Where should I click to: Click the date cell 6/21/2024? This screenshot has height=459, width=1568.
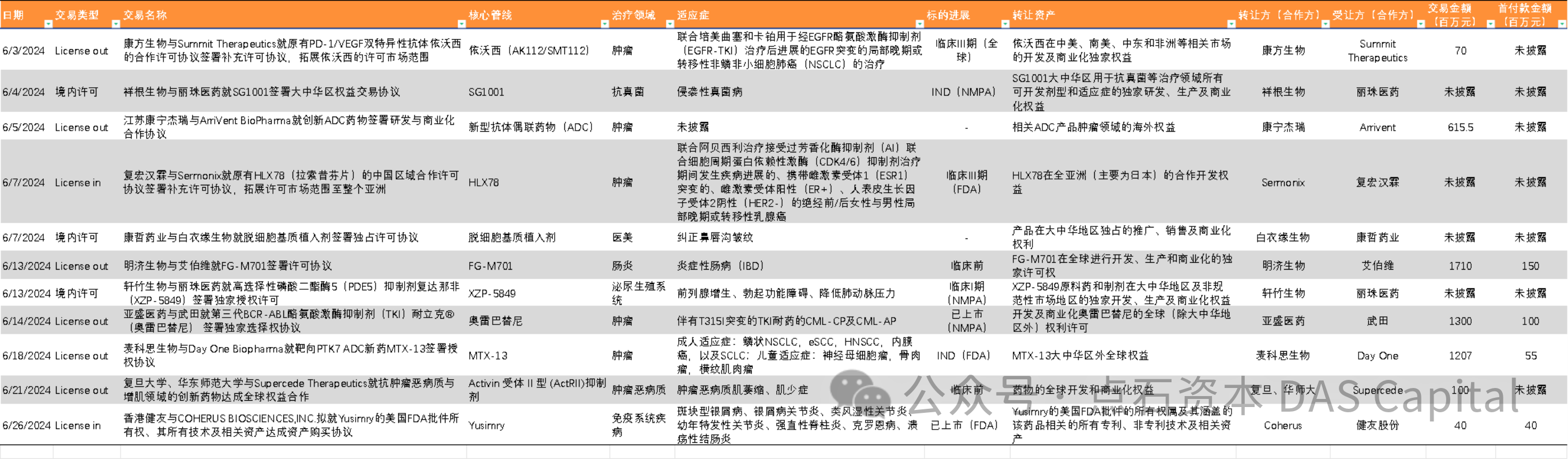pyautogui.click(x=27, y=390)
